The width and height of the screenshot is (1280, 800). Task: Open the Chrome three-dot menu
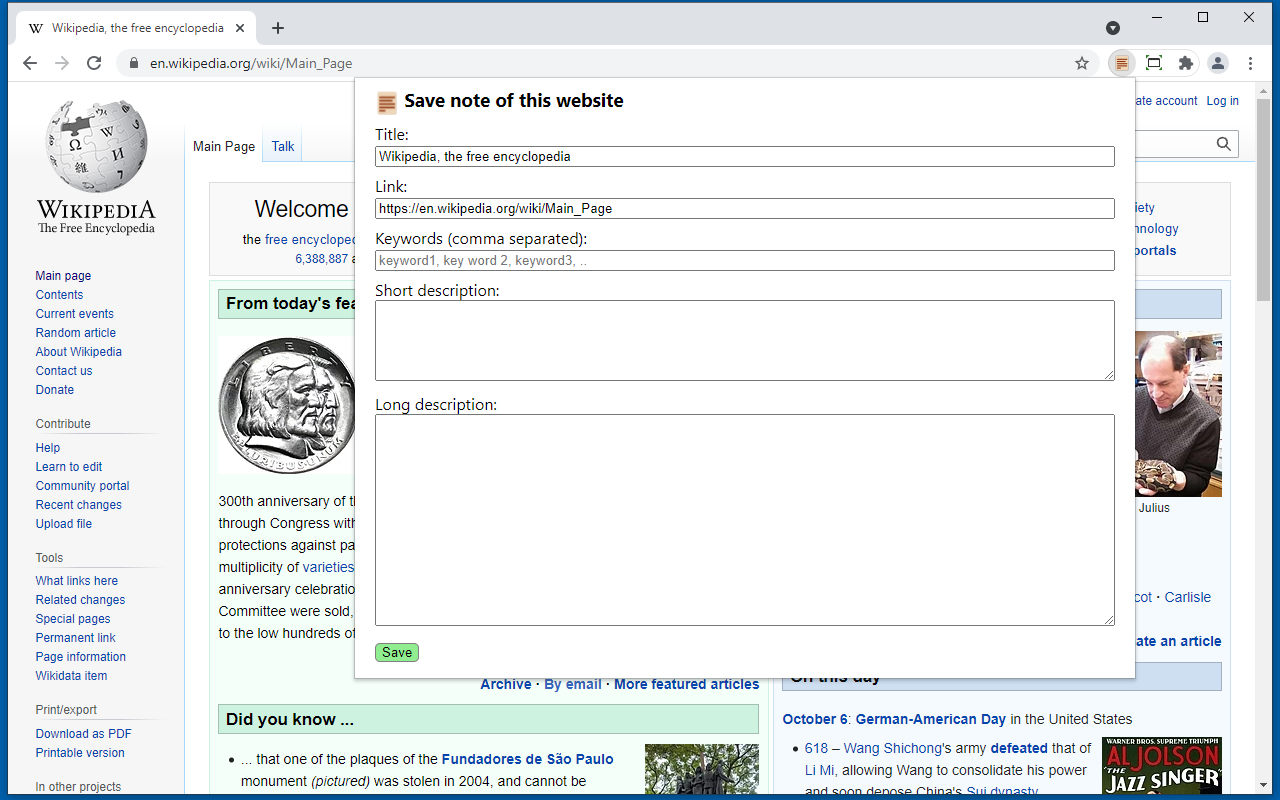point(1250,62)
